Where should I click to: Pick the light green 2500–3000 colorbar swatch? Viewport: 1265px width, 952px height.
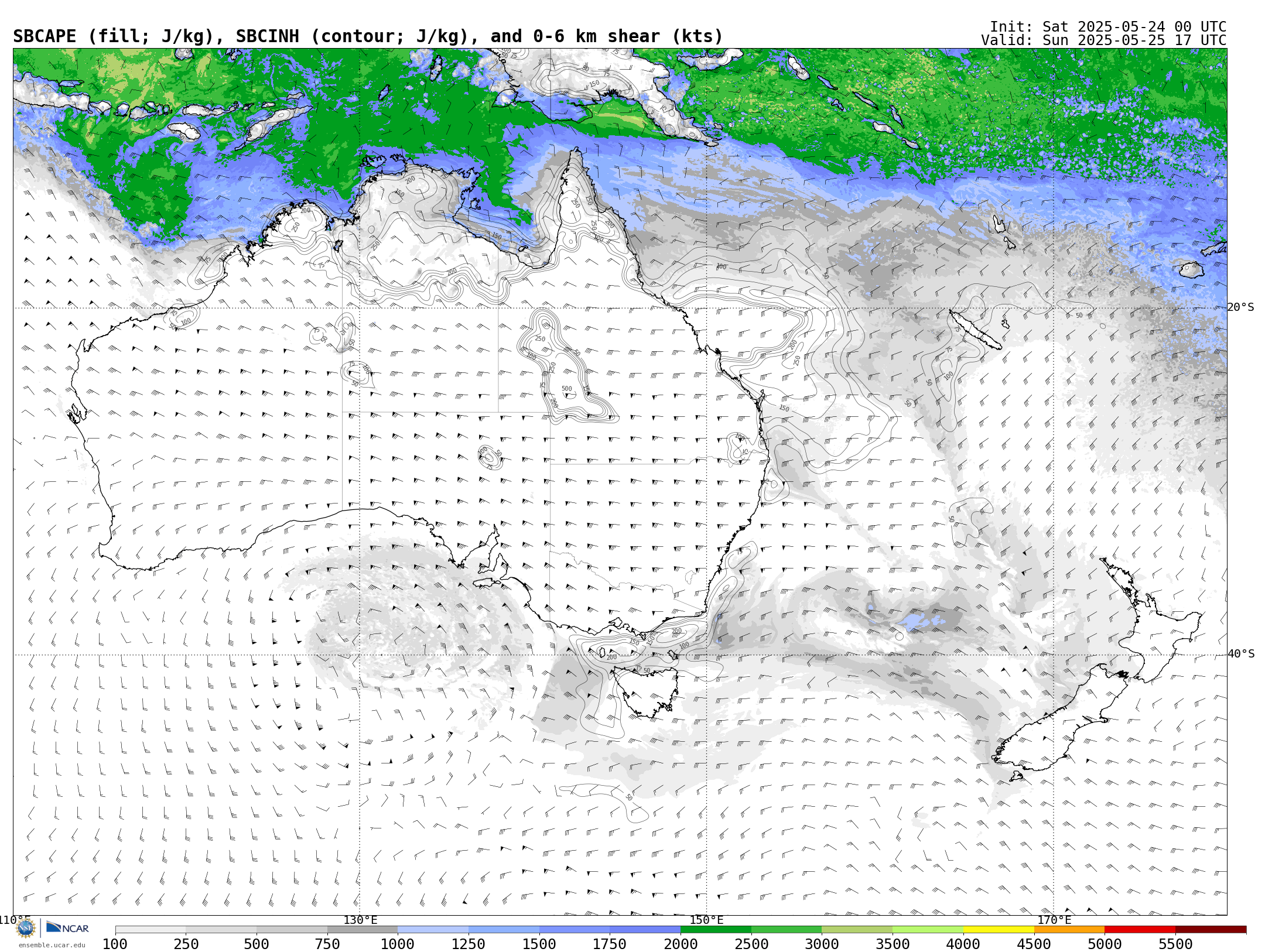787,930
